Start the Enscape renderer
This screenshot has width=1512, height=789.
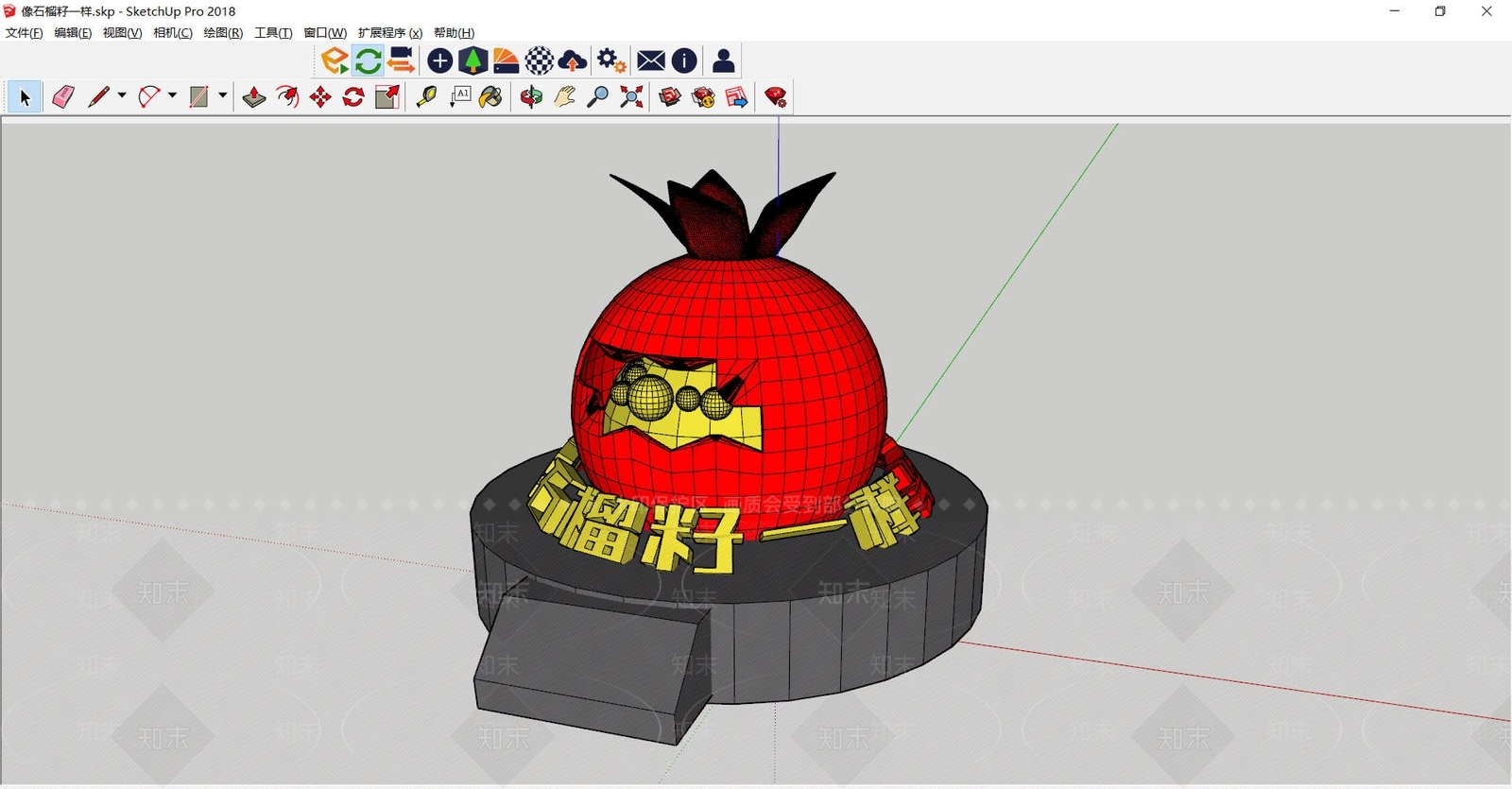click(334, 60)
